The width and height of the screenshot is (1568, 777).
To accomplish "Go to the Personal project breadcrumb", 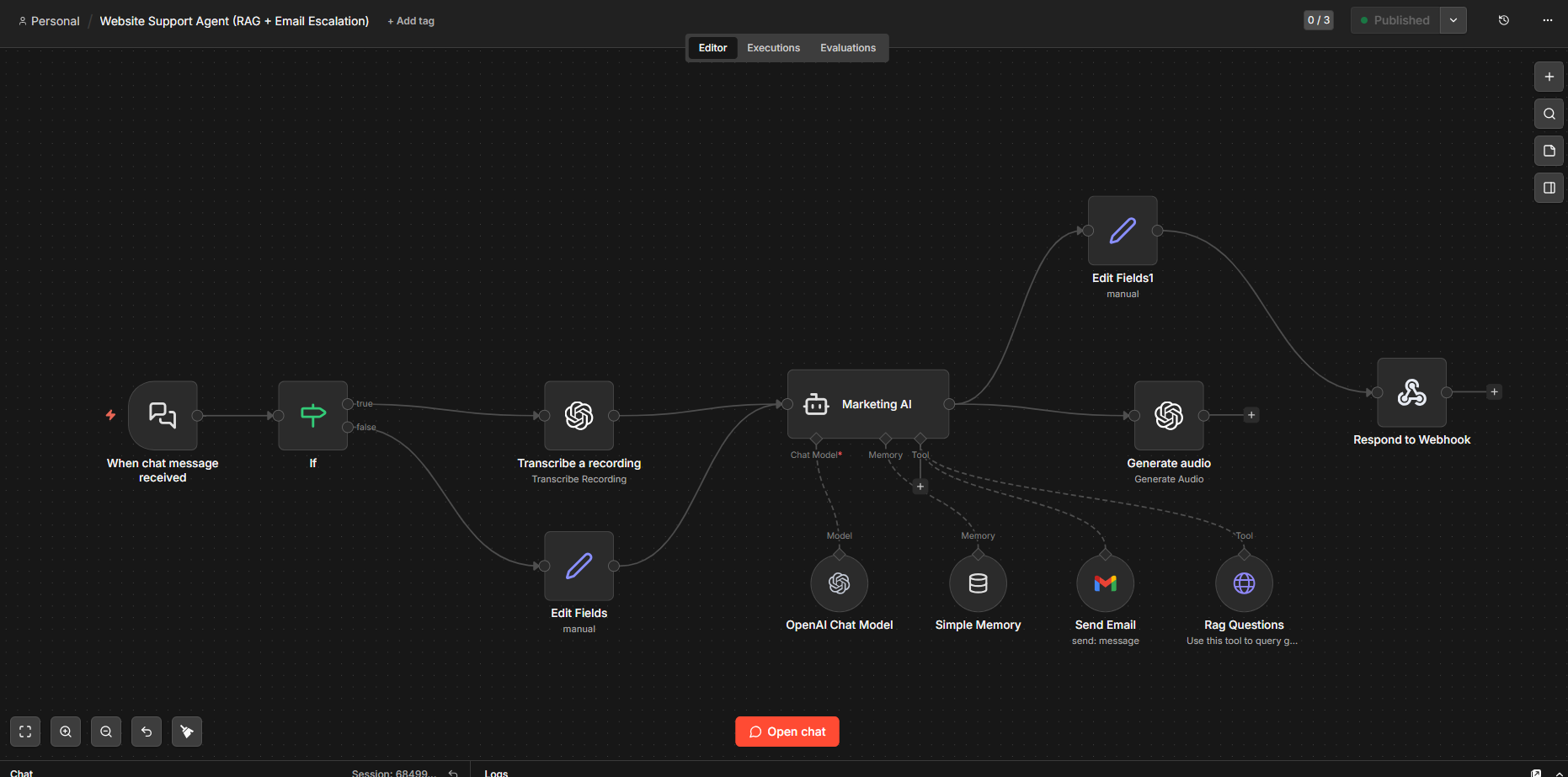I will tap(49, 21).
